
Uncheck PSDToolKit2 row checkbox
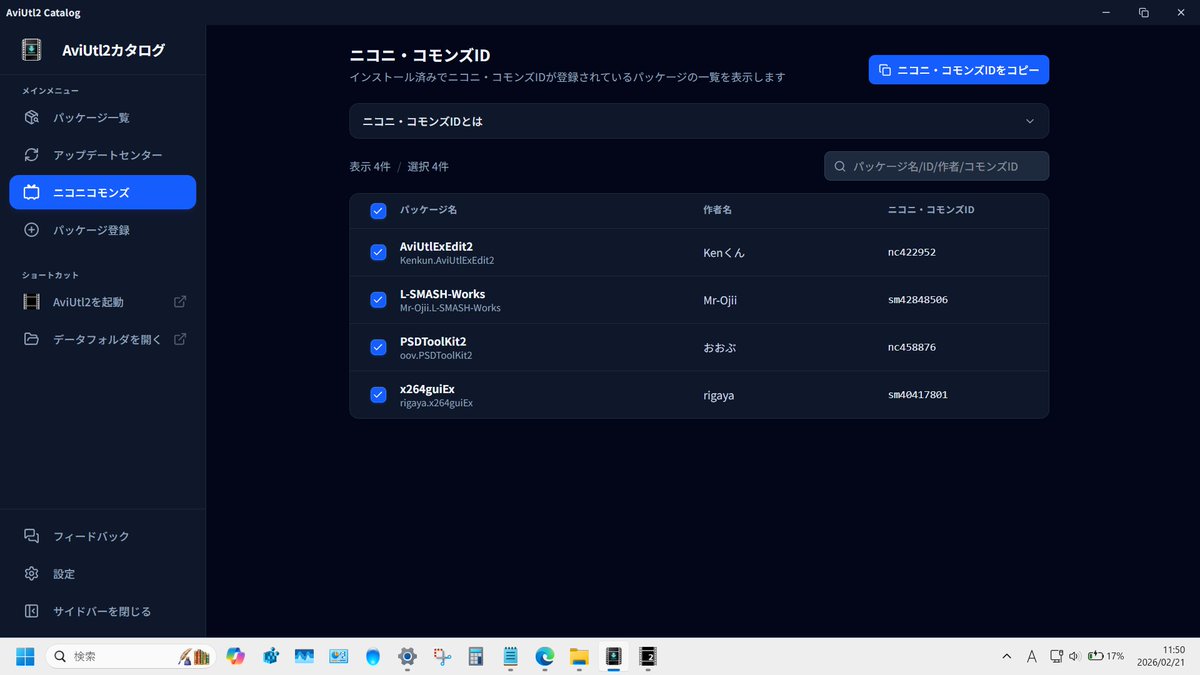point(378,347)
